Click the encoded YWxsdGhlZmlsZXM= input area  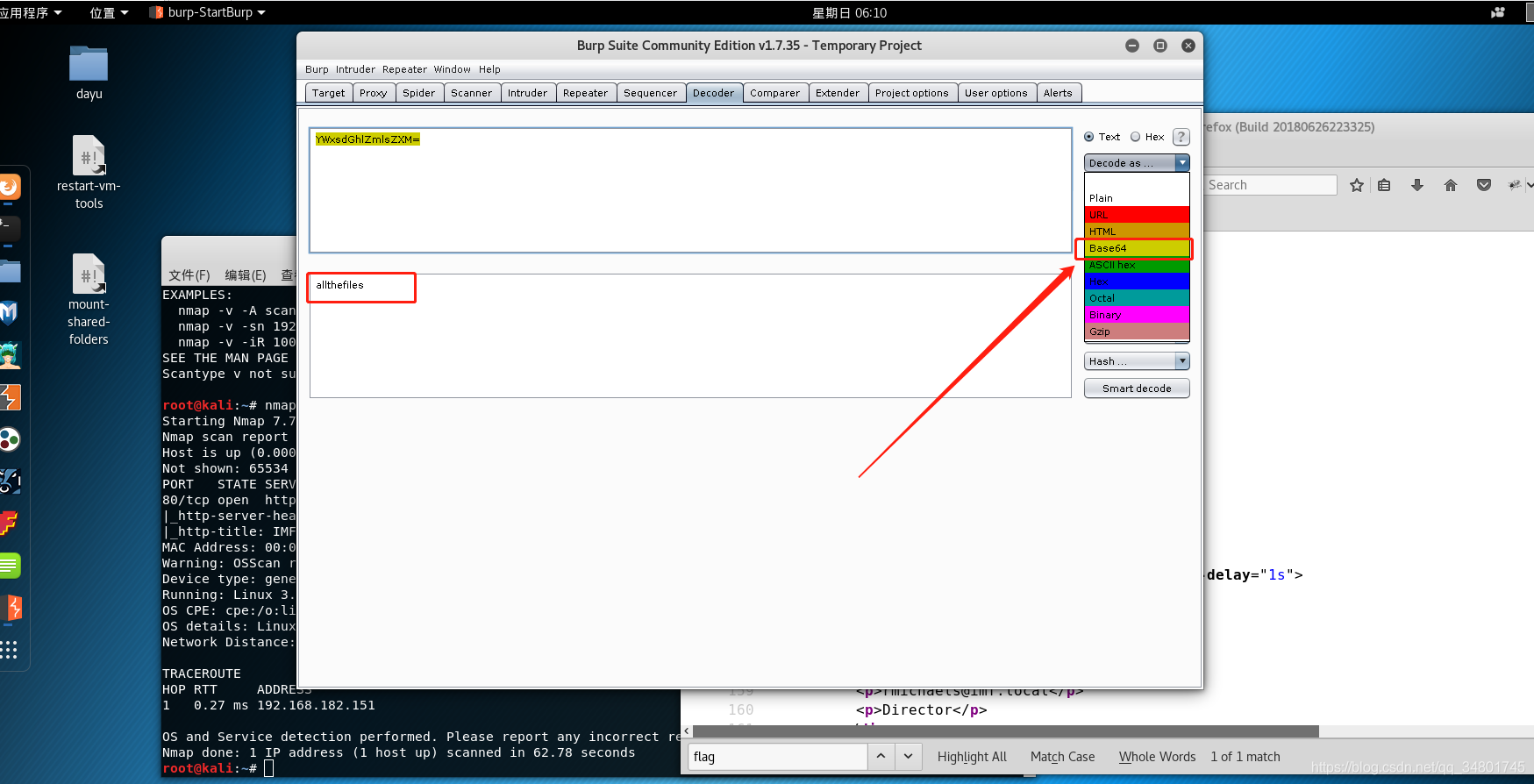tap(690, 190)
